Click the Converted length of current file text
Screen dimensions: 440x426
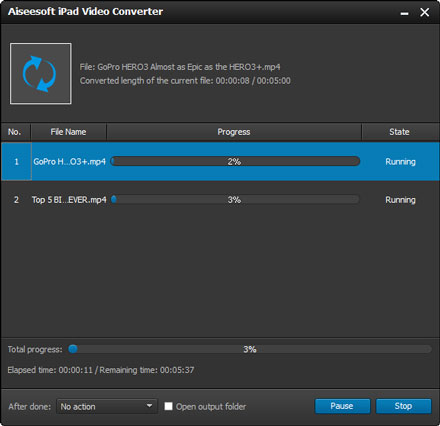pos(185,81)
